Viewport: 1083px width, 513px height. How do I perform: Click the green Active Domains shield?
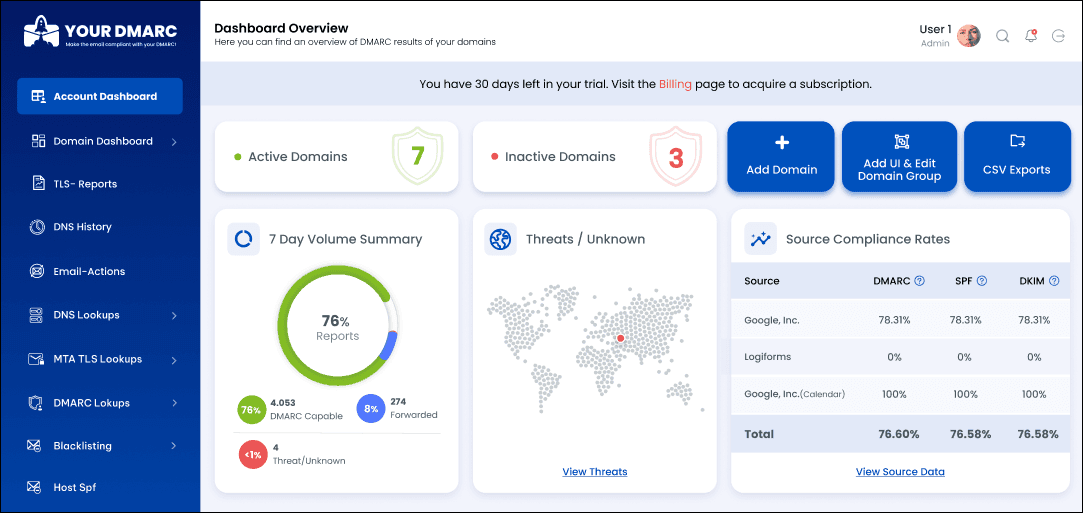click(x=417, y=157)
